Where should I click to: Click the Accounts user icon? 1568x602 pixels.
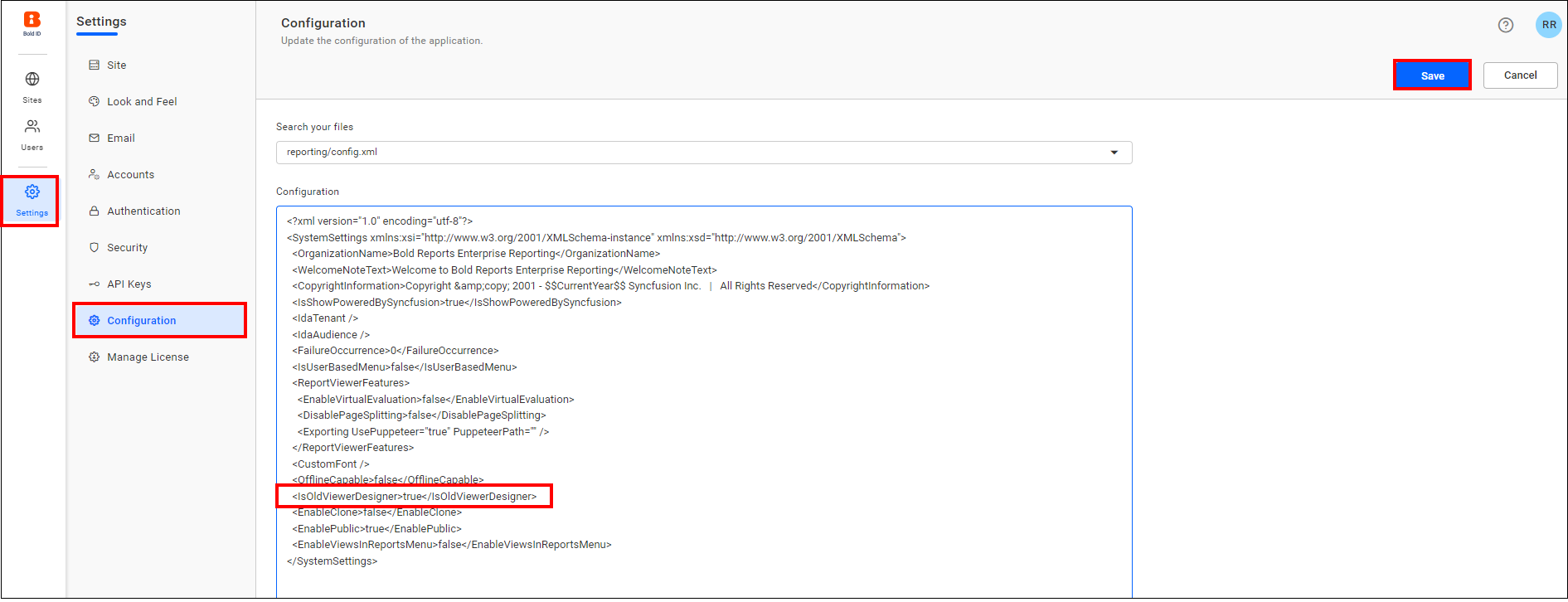[94, 174]
